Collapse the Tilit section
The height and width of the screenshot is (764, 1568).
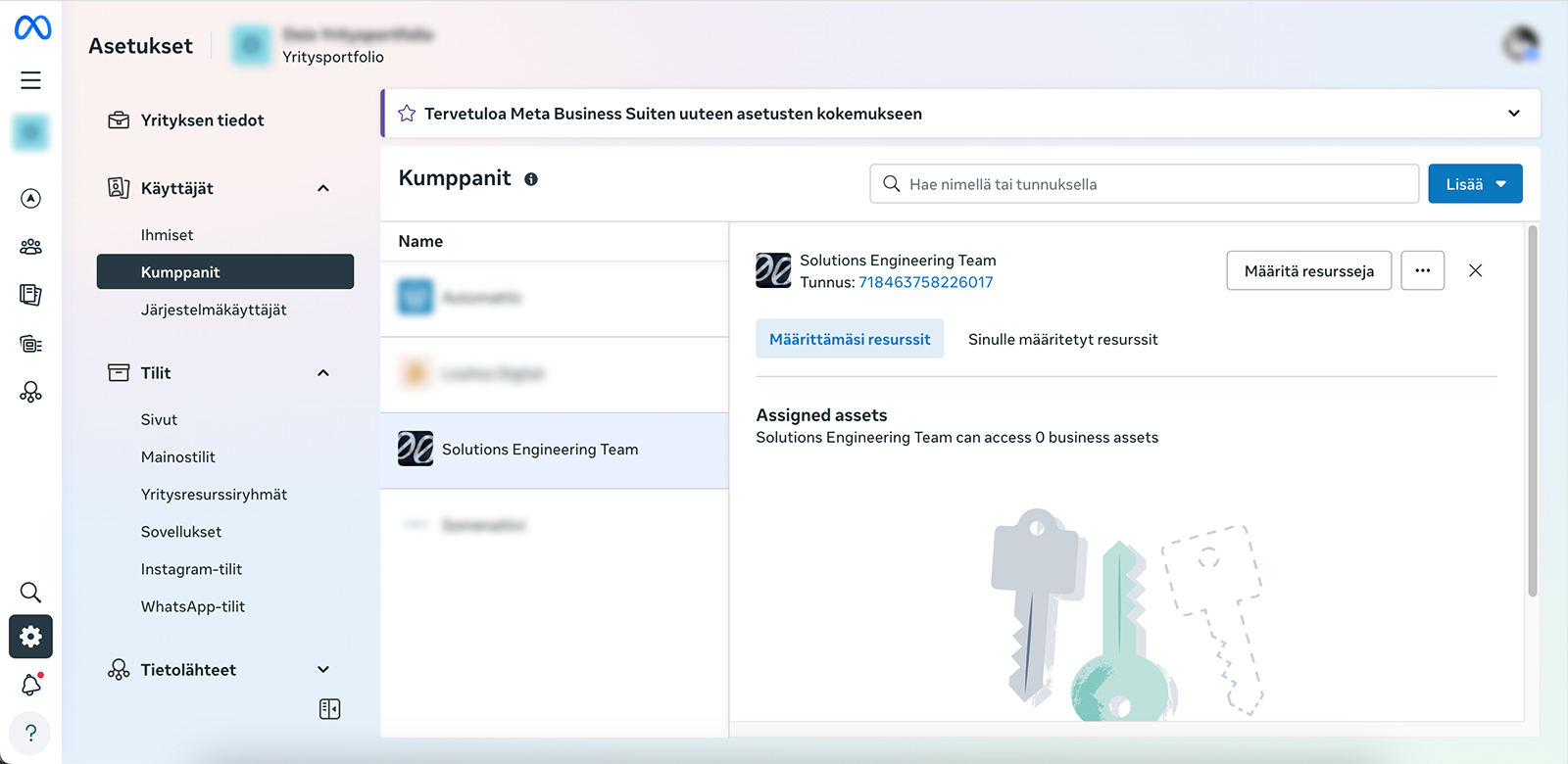point(323,373)
